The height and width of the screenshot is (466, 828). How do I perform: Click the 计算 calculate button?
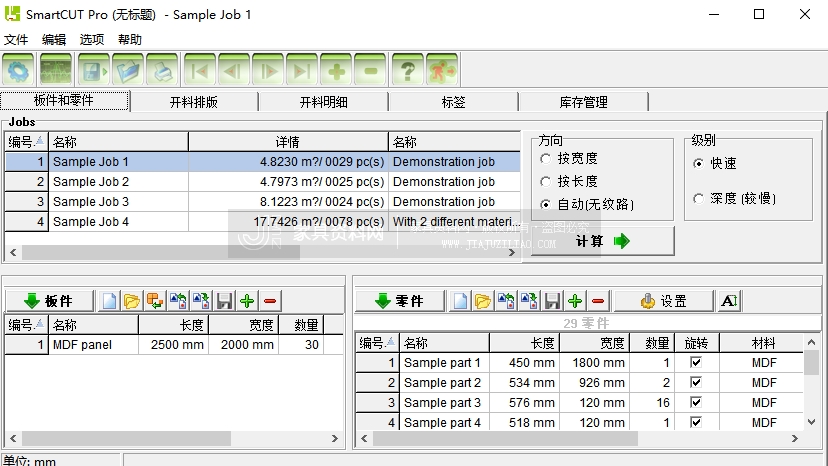[x=603, y=241]
